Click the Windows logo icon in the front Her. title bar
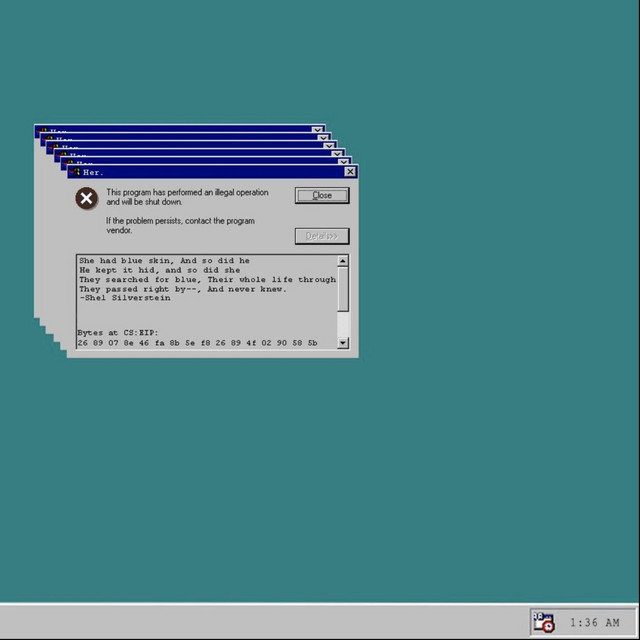This screenshot has width=640, height=640. (74, 172)
